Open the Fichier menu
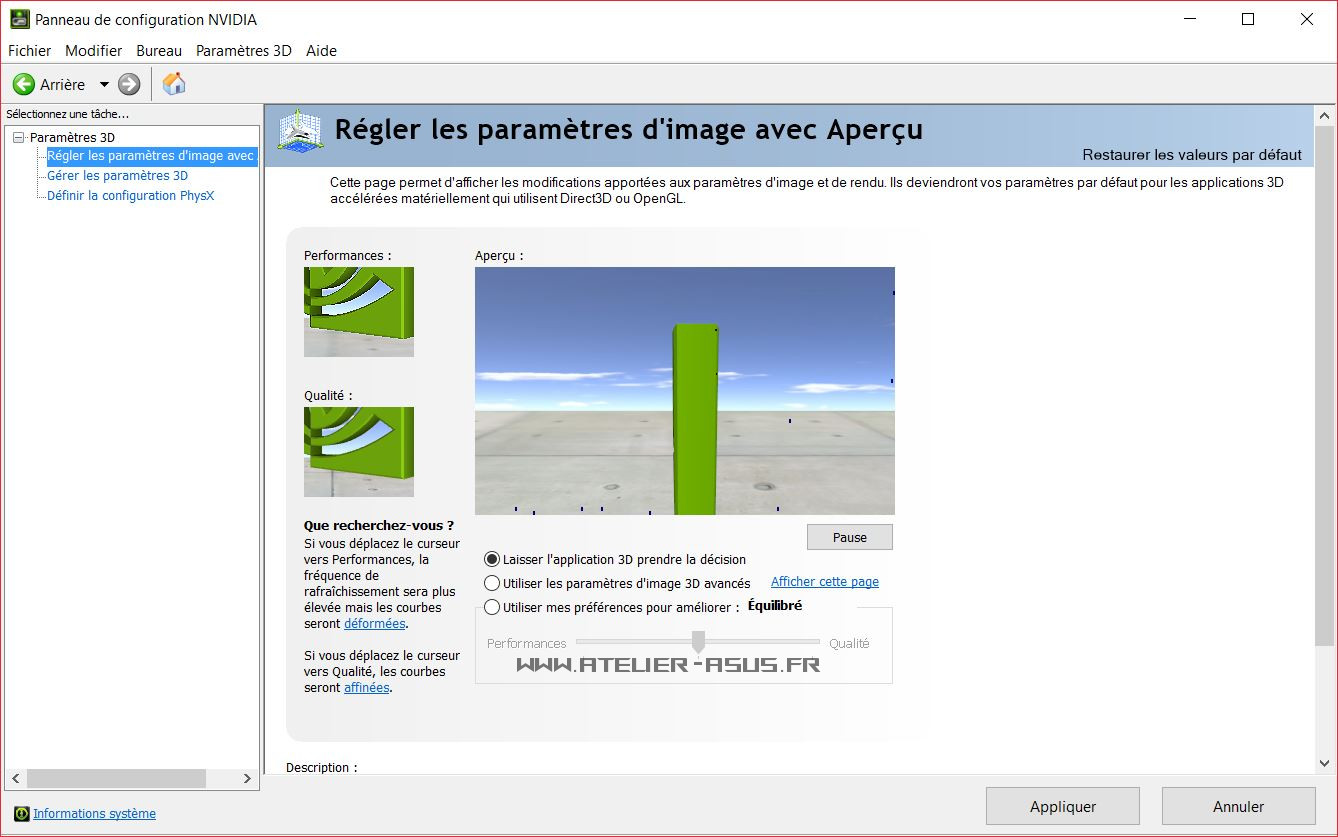This screenshot has width=1338, height=837. 29,50
